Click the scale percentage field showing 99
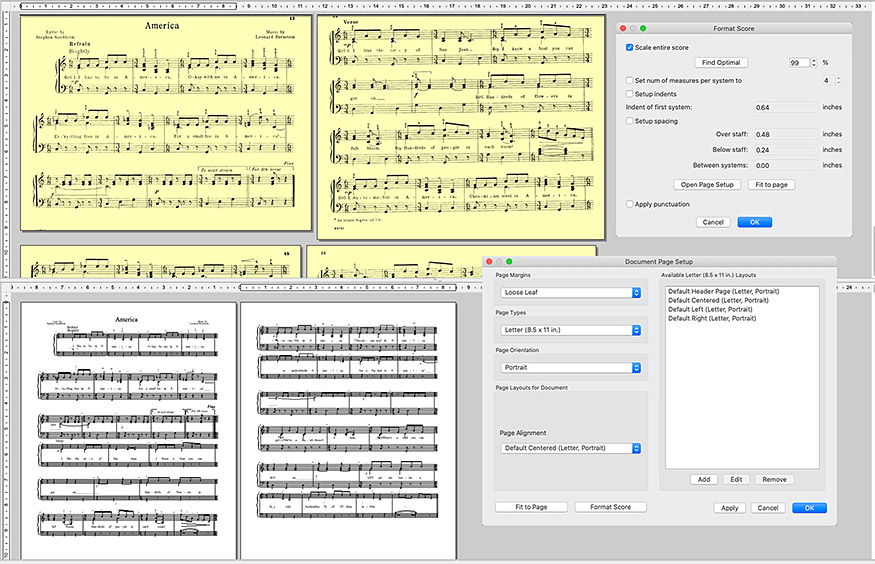This screenshot has width=875, height=564. tap(799, 63)
